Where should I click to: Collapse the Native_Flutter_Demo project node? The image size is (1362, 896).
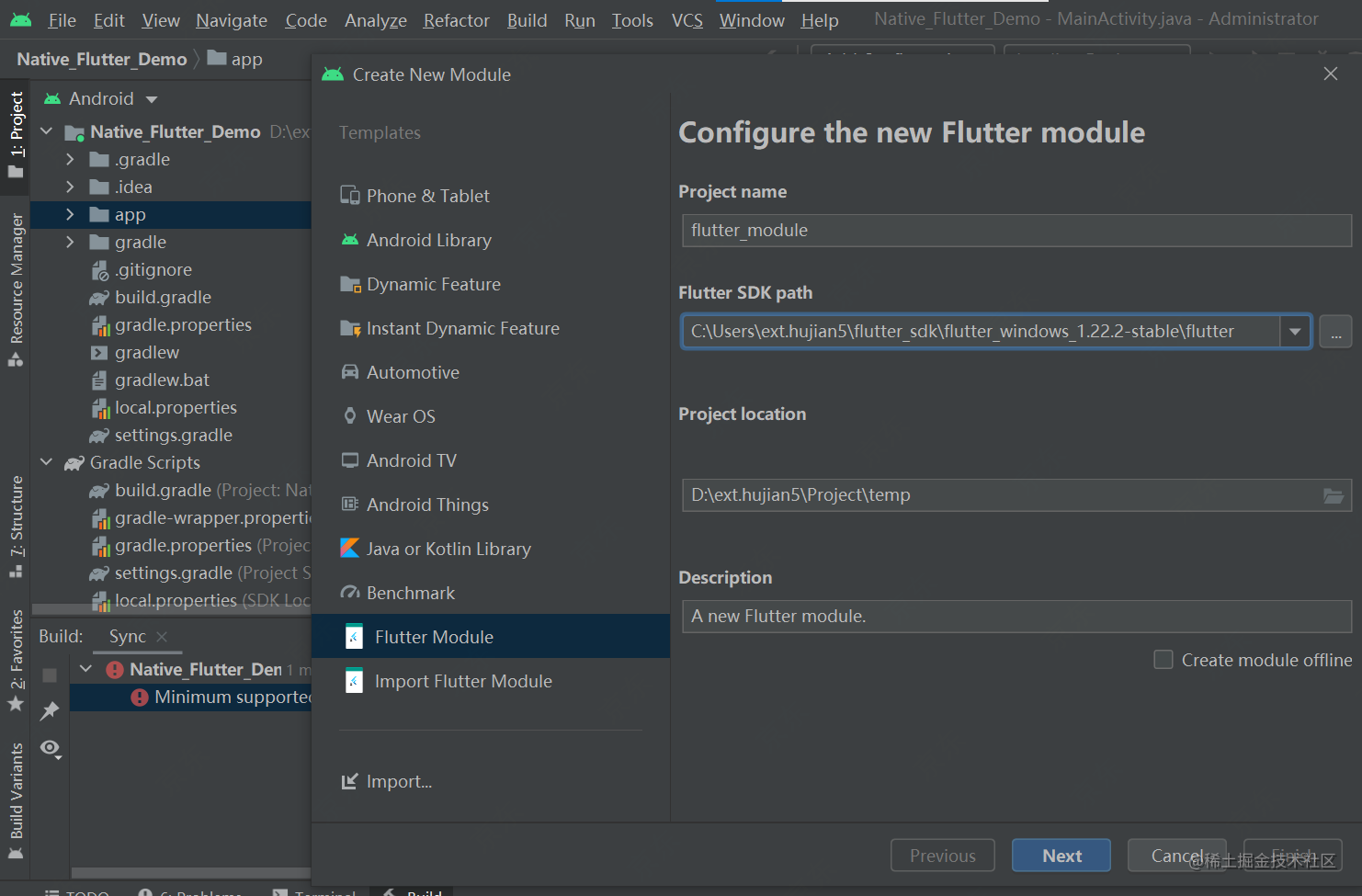(x=47, y=131)
